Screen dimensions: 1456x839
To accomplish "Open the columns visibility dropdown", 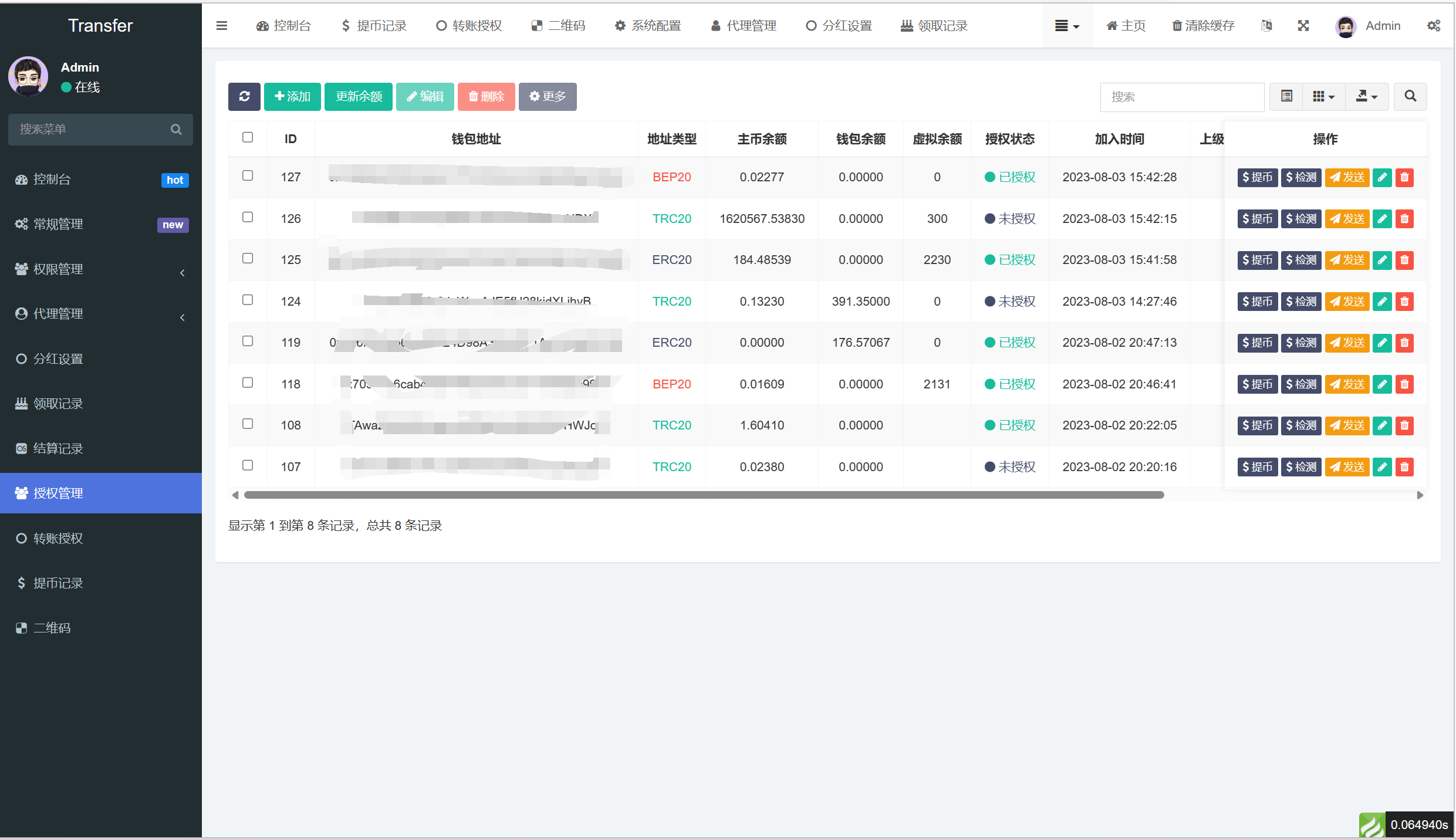I will [x=1323, y=96].
